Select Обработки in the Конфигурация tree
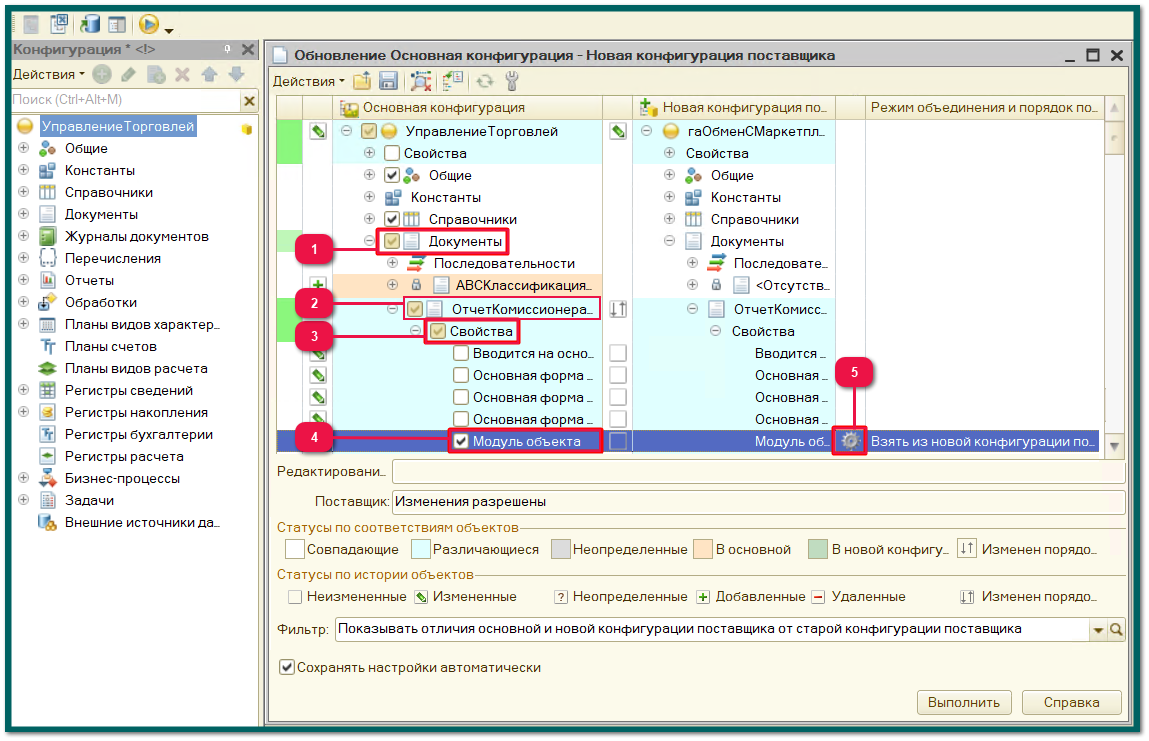The image size is (1149, 741). [x=100, y=302]
